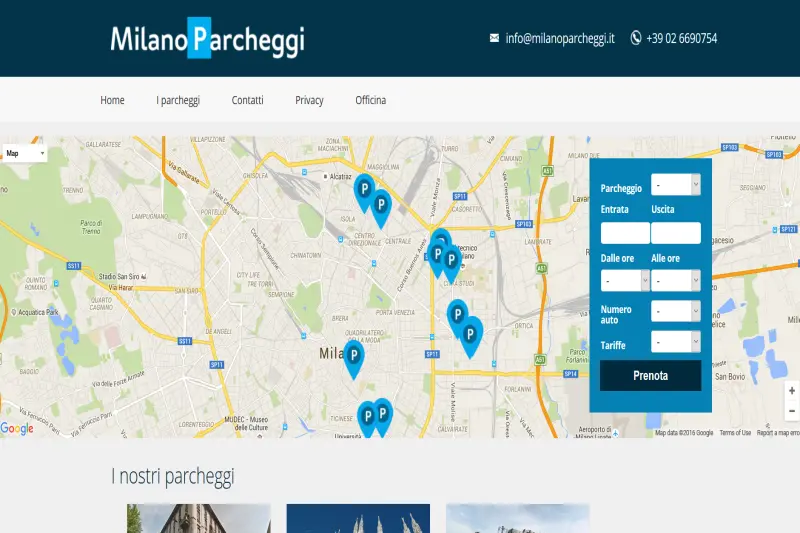The width and height of the screenshot is (800, 533).
Task: Click the Entrata date field
Action: click(625, 233)
